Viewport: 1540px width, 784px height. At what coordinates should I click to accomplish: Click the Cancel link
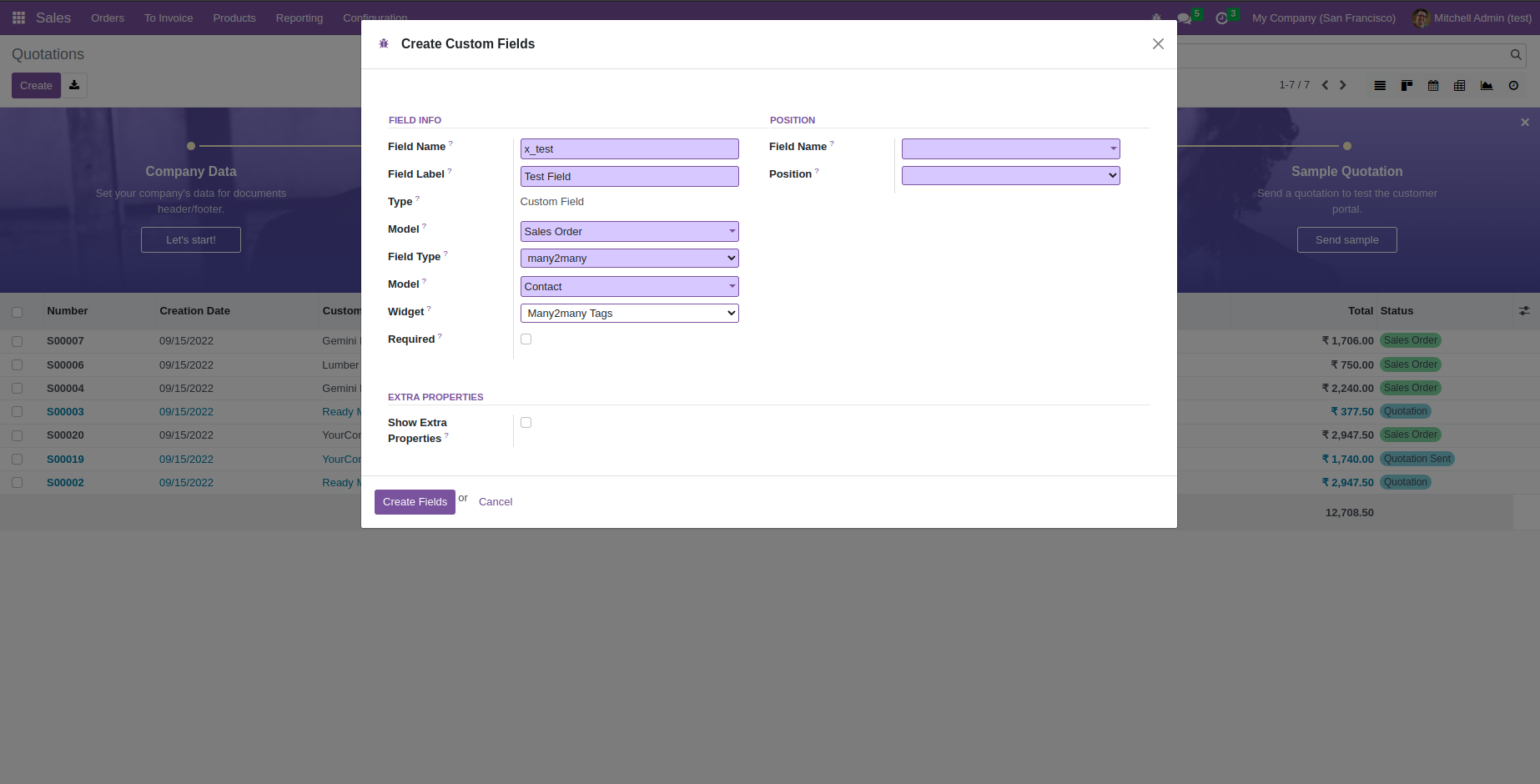[496, 502]
